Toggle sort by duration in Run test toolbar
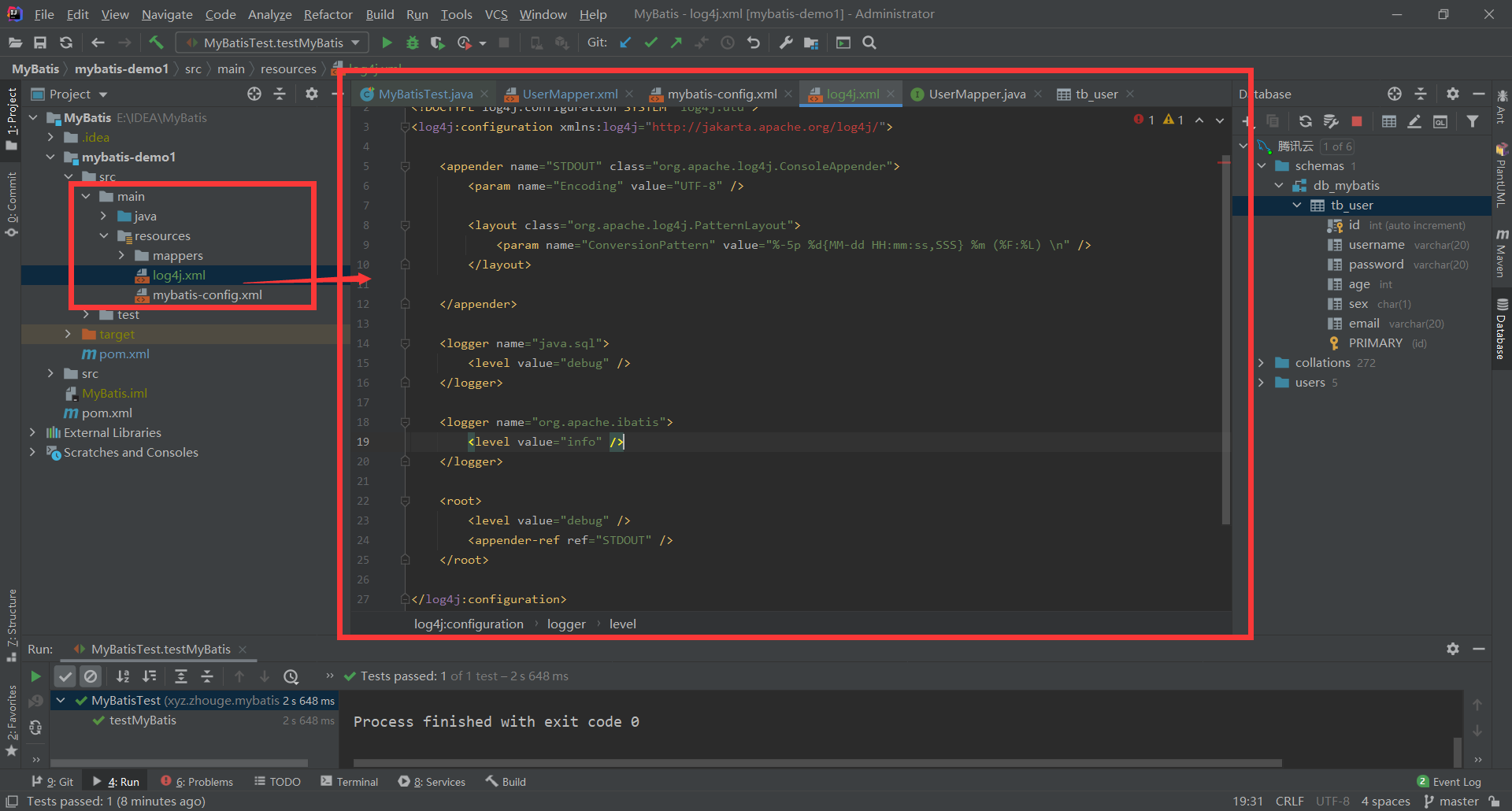This screenshot has height=811, width=1512. click(x=149, y=676)
